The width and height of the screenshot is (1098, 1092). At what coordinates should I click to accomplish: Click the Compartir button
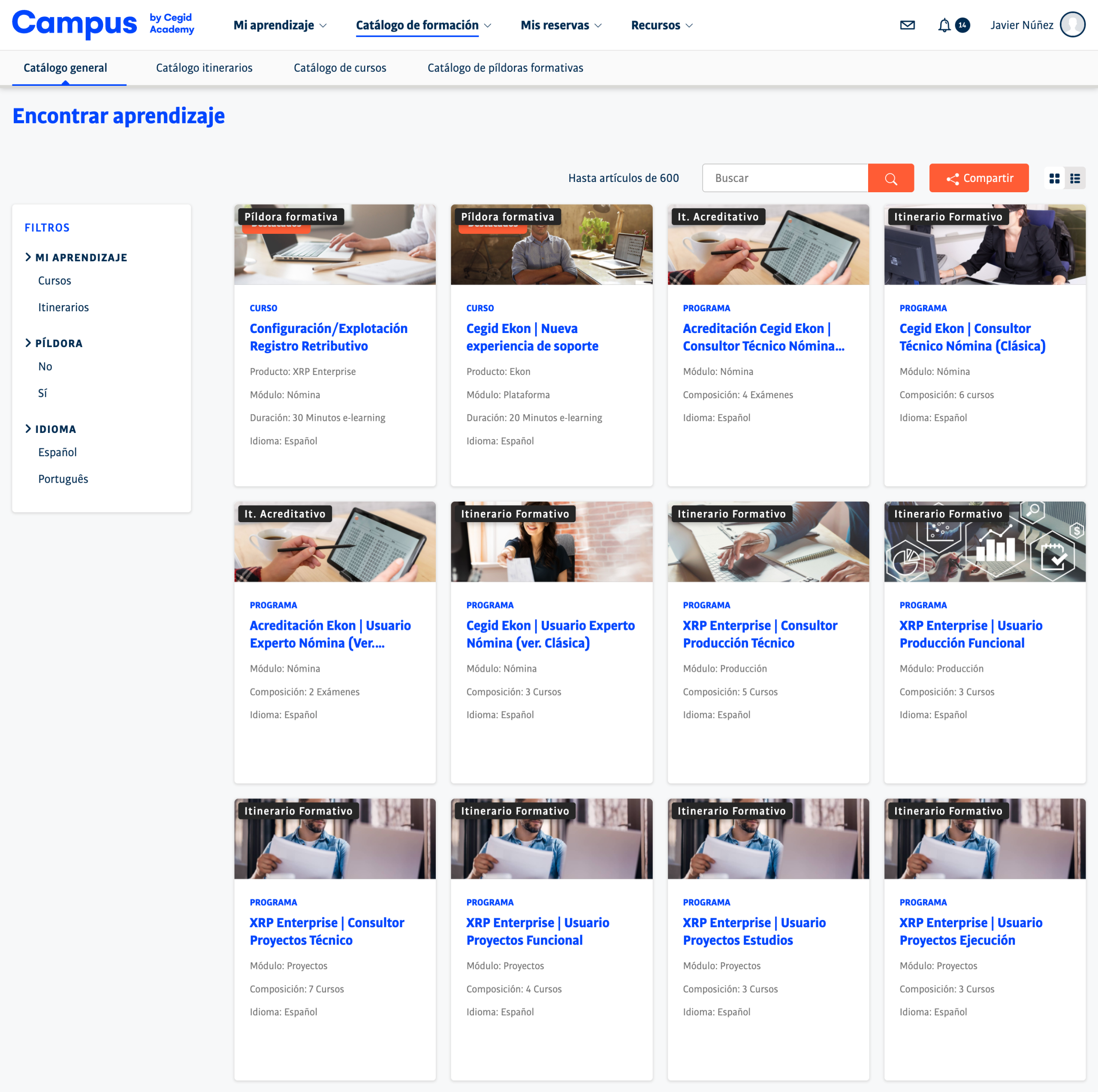979,178
